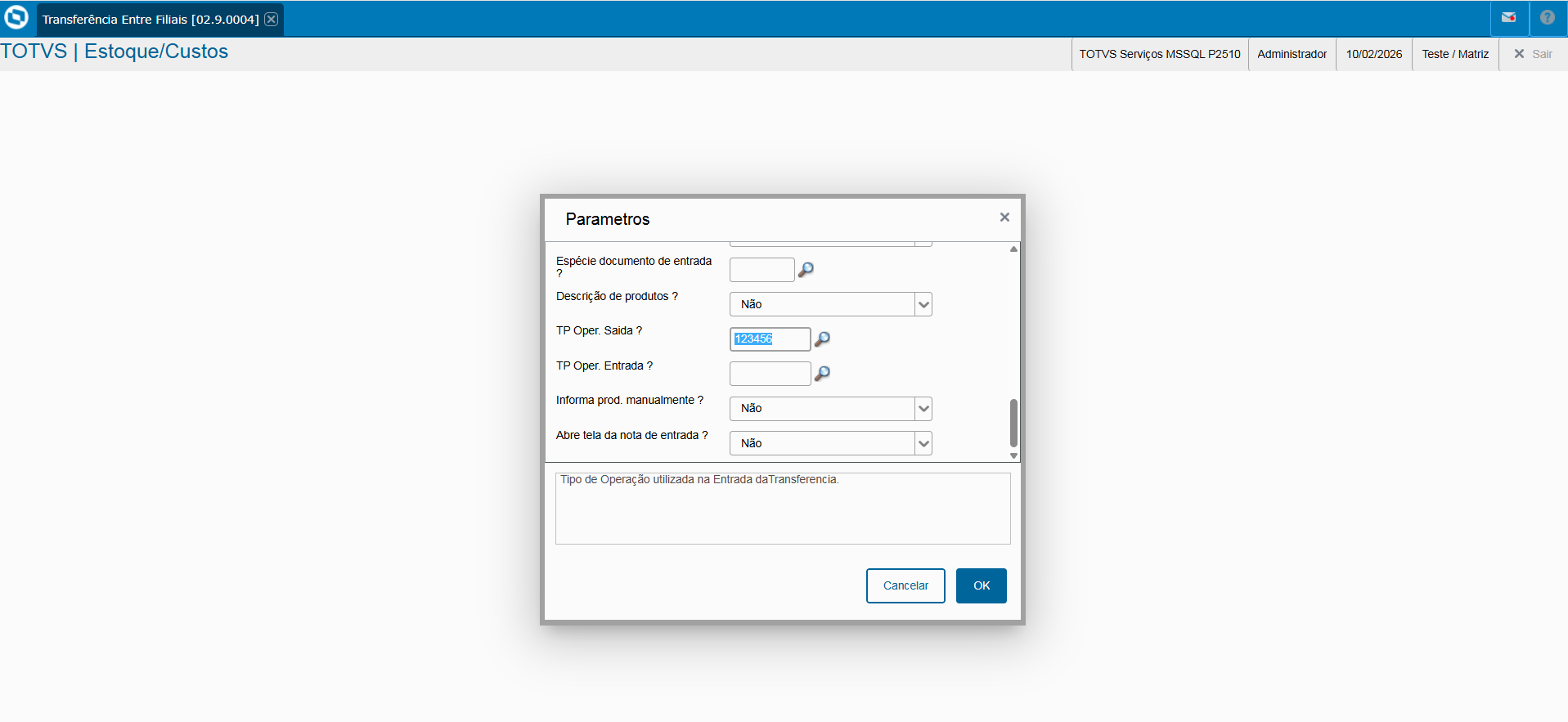Click the Cancelar button
This screenshot has height=722, width=1568.
(905, 585)
